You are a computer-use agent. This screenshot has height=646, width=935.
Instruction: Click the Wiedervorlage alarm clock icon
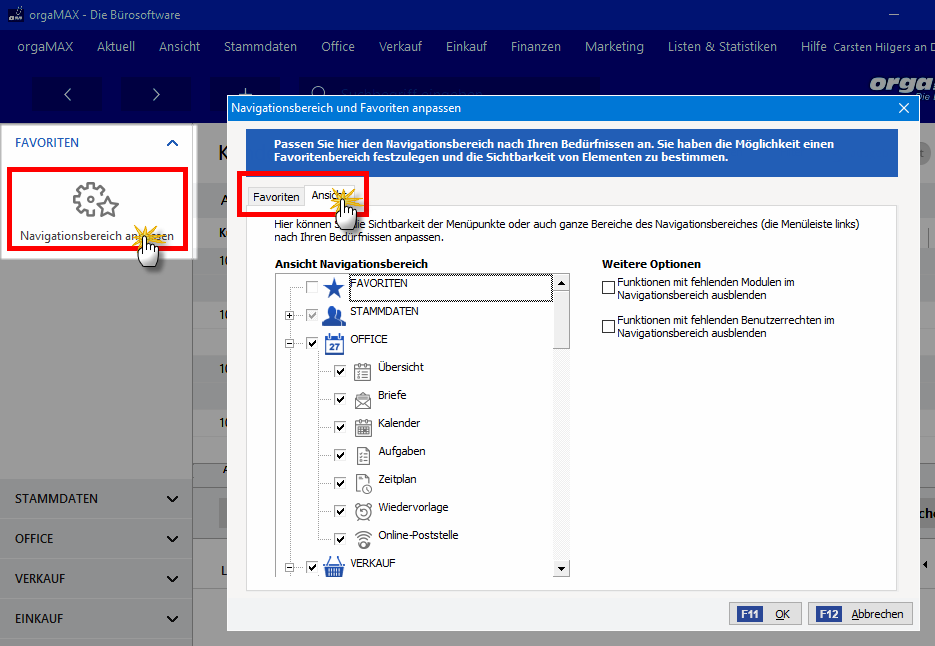pos(363,512)
